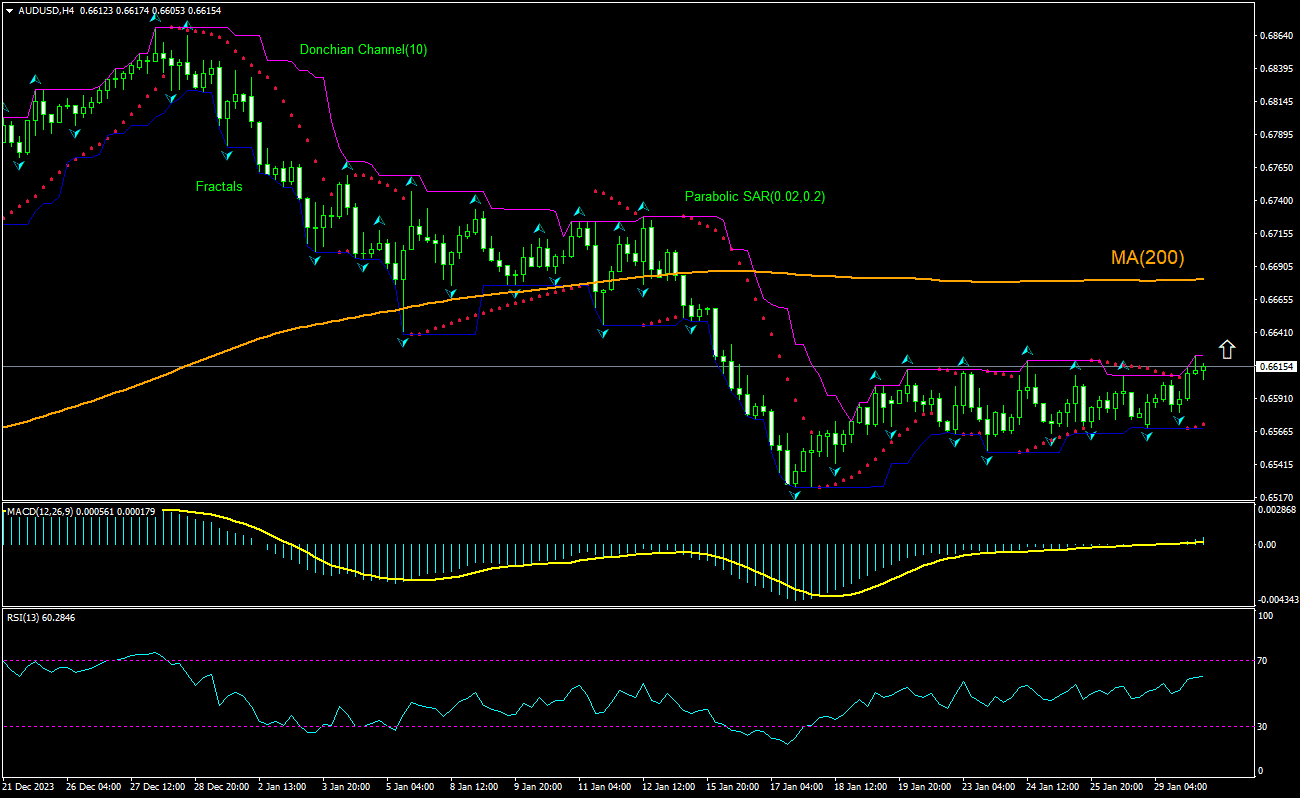The width and height of the screenshot is (1300, 798).
Task: Click the green Fractals indicator label
Action: tap(219, 186)
